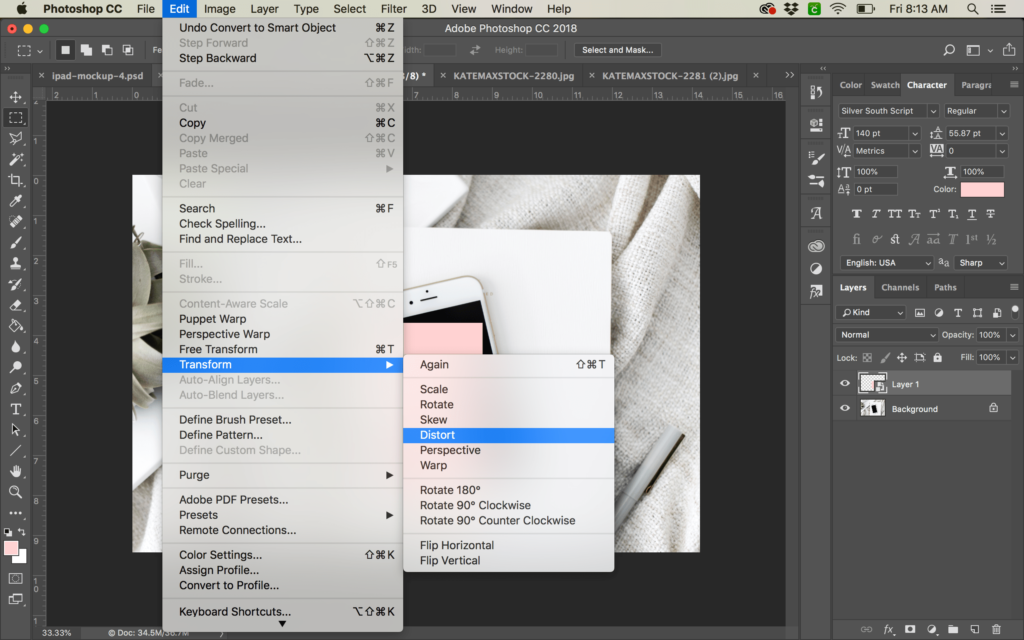Click the Select and Mask button
The image size is (1024, 640).
click(617, 50)
